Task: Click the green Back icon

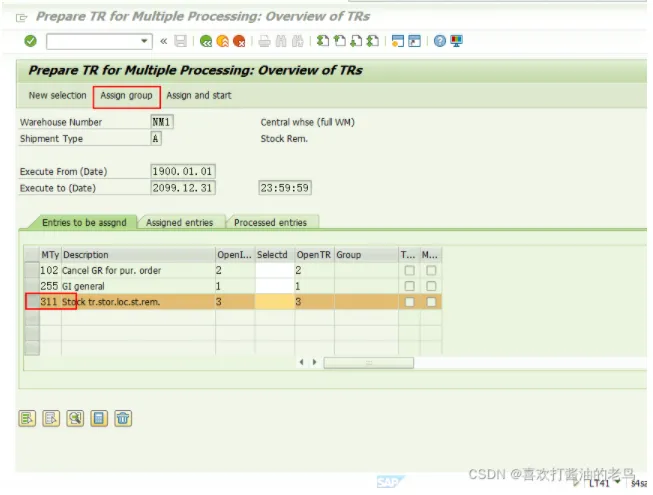Action: [x=206, y=41]
